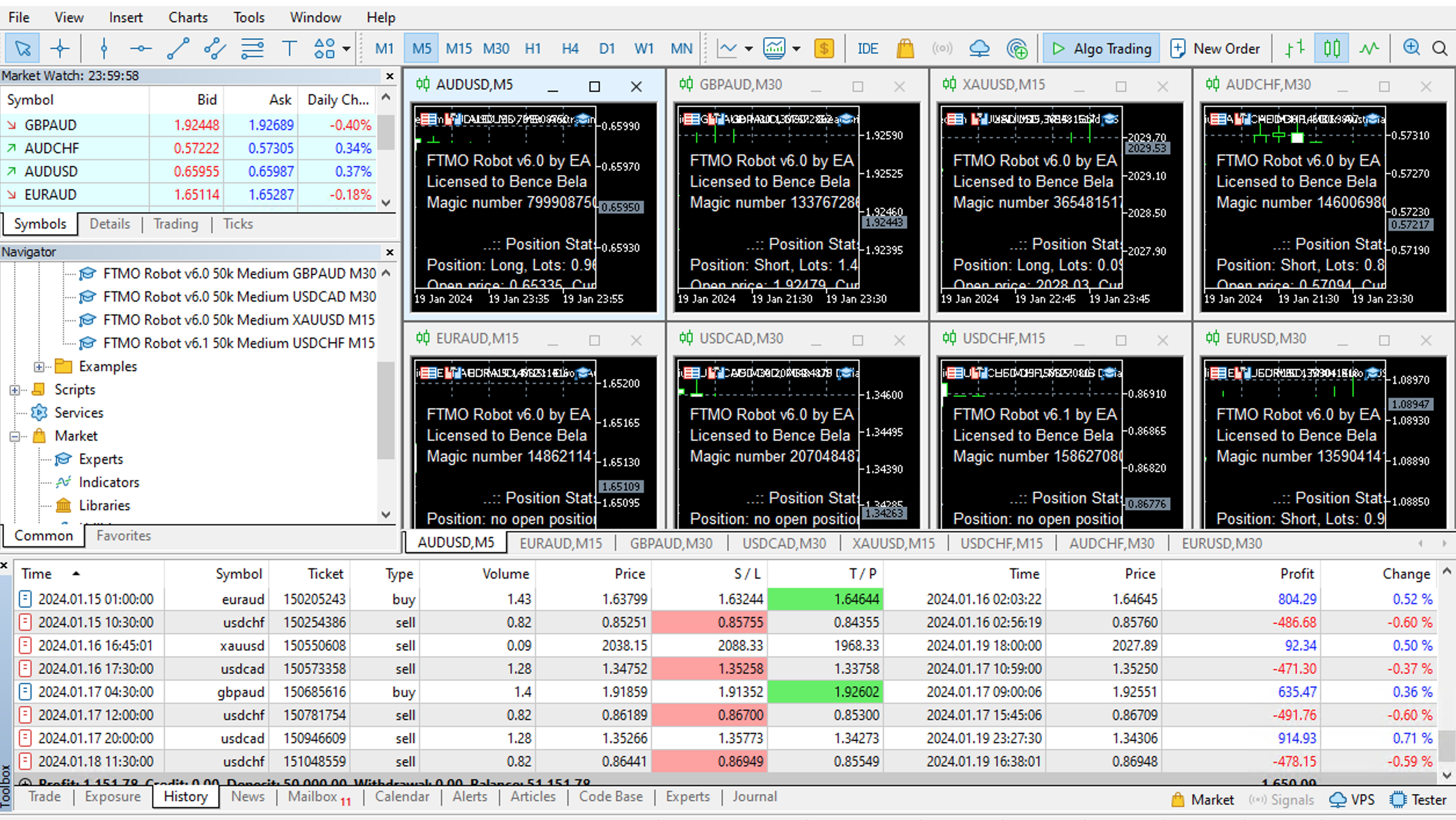The width and height of the screenshot is (1456, 820).
Task: Open the indicators list icon
Action: point(774,49)
